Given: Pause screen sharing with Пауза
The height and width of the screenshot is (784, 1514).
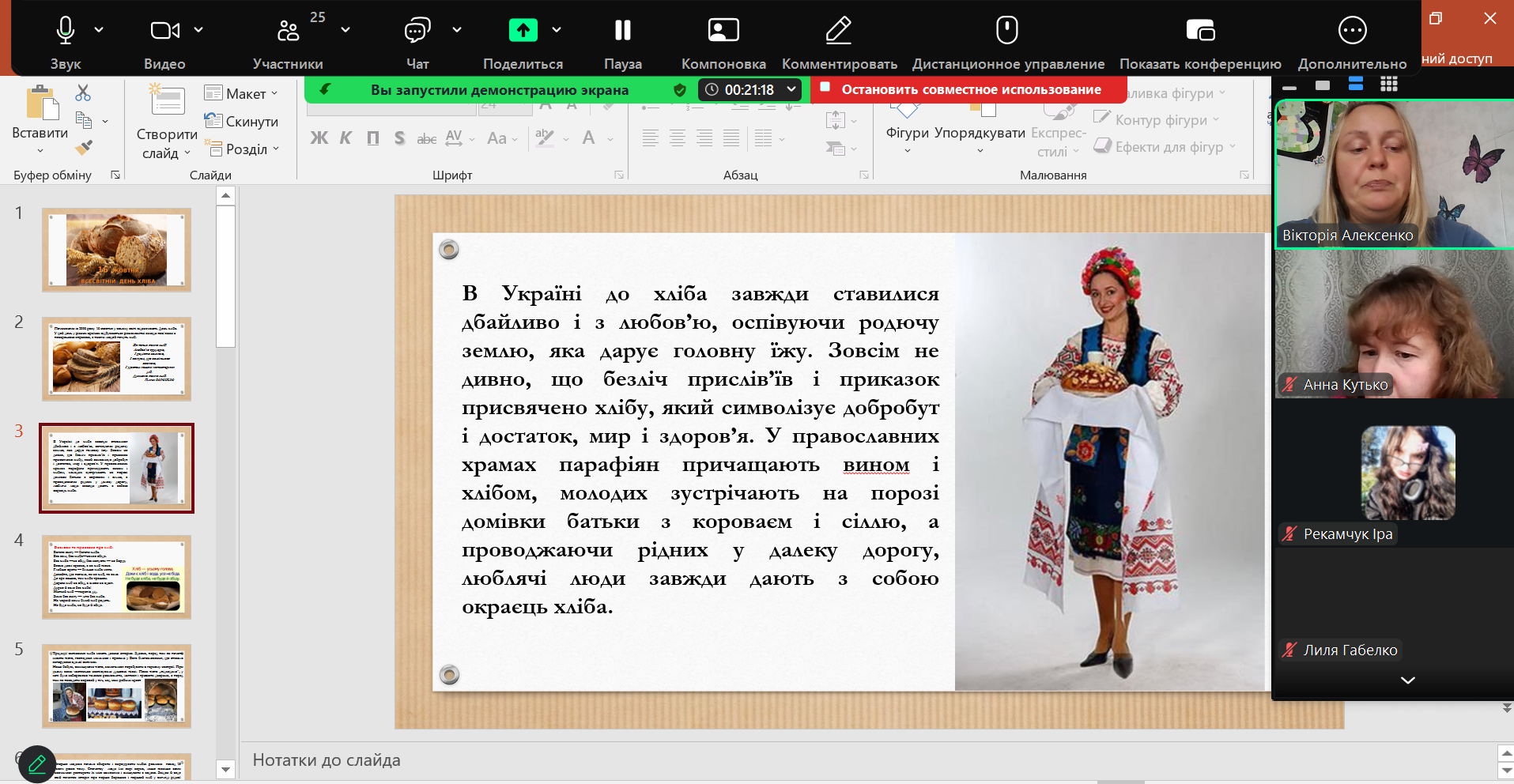Looking at the screenshot, I should 623,31.
